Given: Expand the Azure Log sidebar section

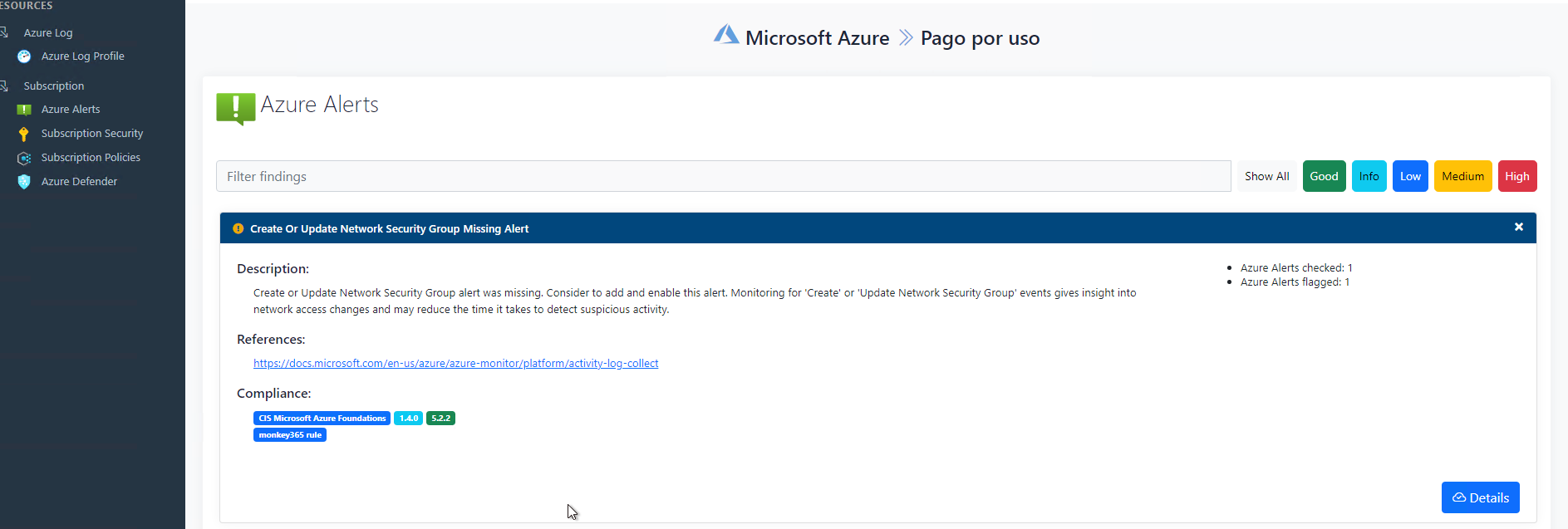Looking at the screenshot, I should [x=47, y=33].
